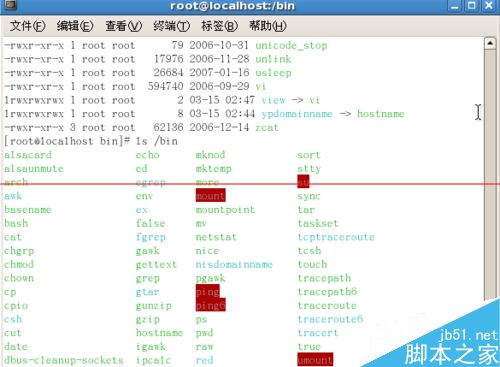Click the ypdomainname symlink text
The image size is (500, 367).
(297, 114)
